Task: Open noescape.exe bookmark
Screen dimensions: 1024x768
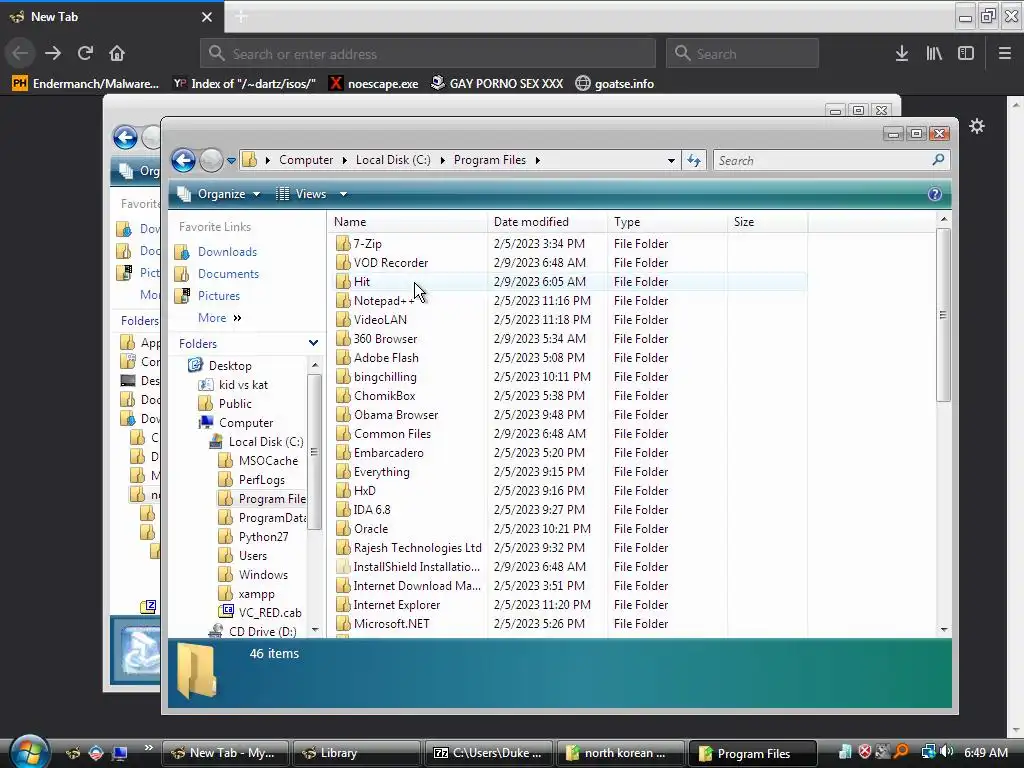Action: pyautogui.click(x=374, y=84)
